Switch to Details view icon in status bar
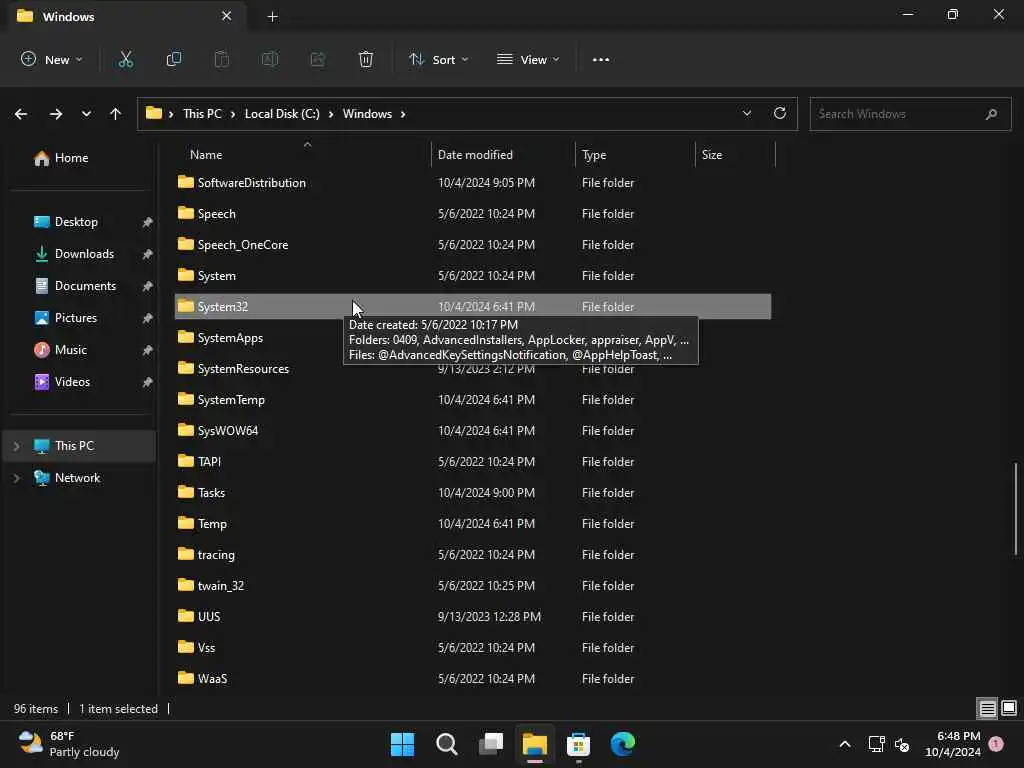Viewport: 1024px width, 768px height. coord(987,708)
